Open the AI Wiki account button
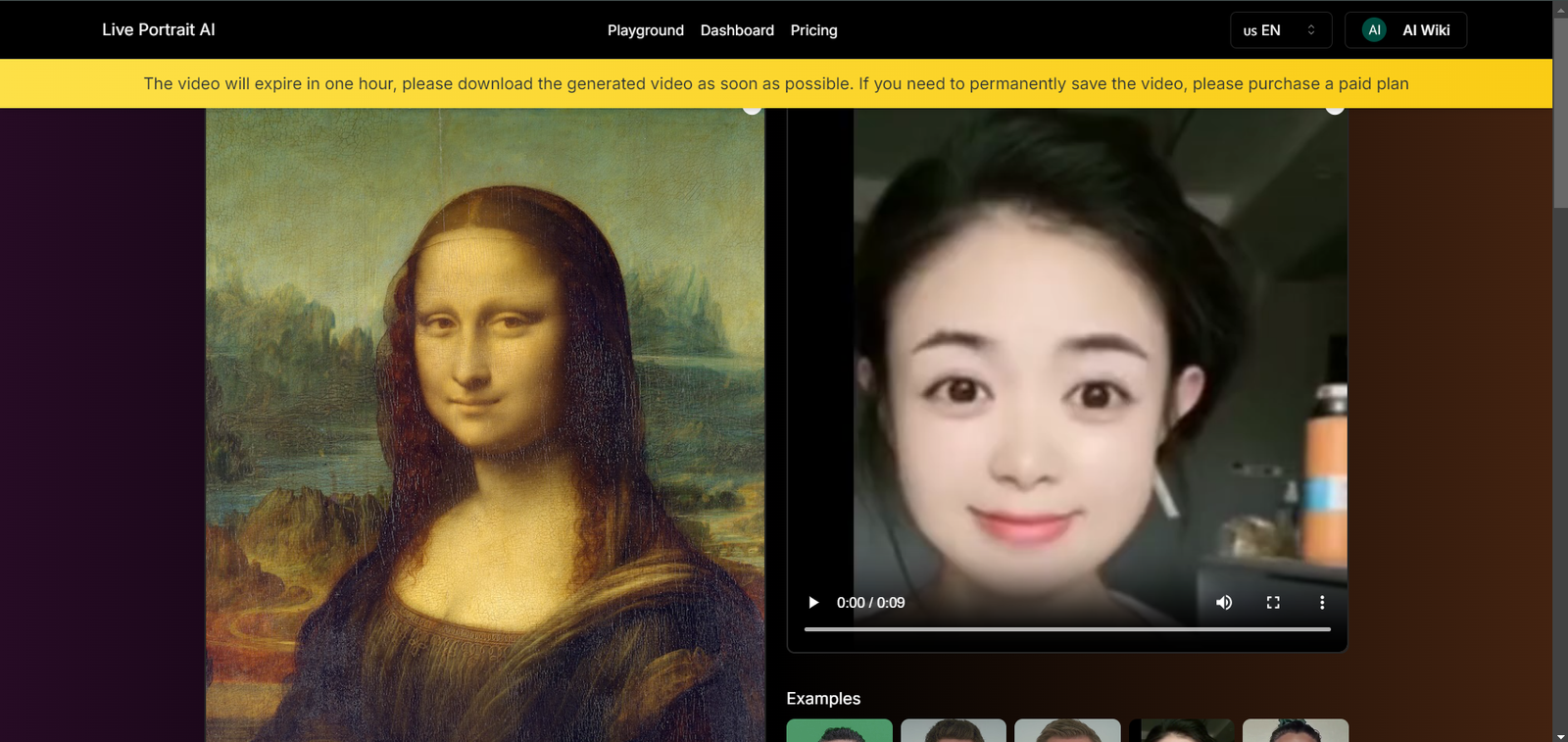 click(x=1405, y=30)
